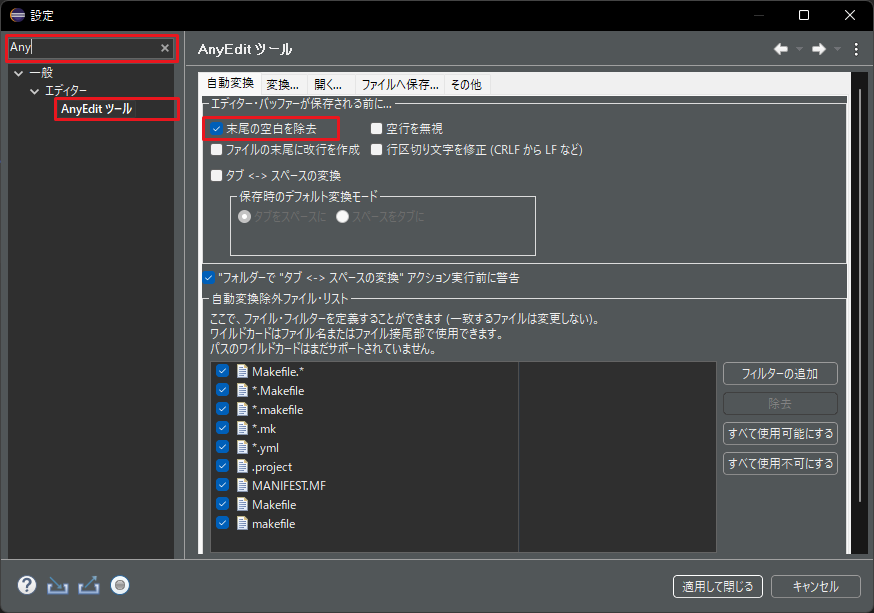Click the Eclipse icon in title bar
Screen dimensions: 874x613
17,15
